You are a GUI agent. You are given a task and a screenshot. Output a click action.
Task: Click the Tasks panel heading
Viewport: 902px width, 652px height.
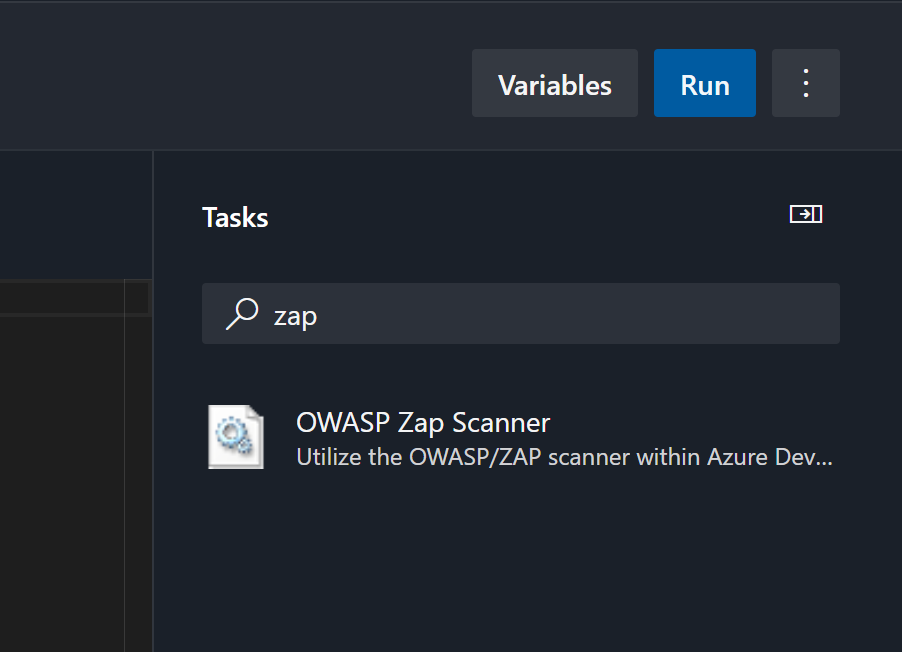[x=234, y=217]
